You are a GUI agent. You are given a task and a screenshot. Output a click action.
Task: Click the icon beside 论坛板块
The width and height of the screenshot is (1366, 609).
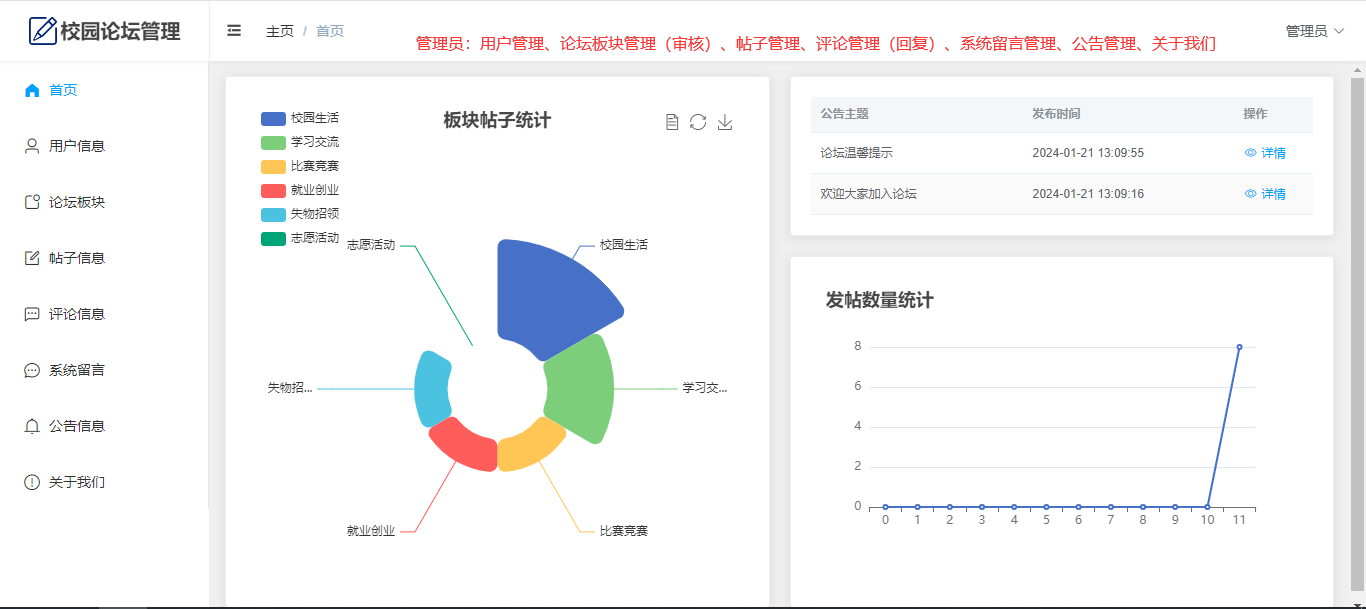pos(32,202)
